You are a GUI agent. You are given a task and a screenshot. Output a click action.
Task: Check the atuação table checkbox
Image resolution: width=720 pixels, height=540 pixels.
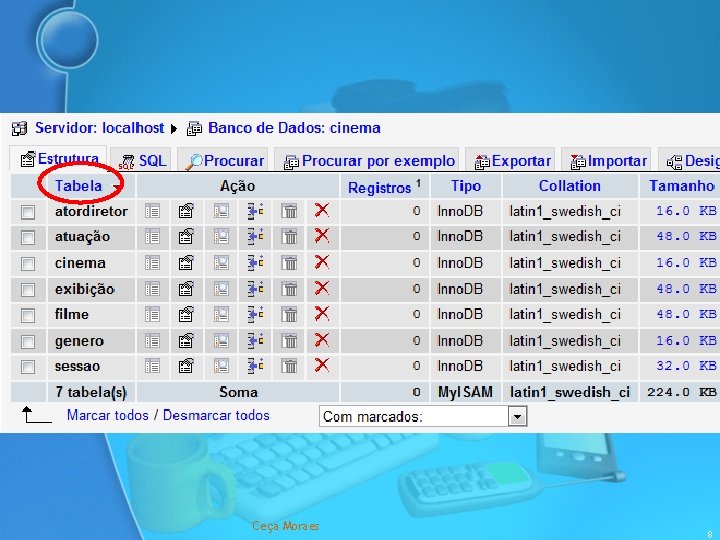click(x=28, y=237)
